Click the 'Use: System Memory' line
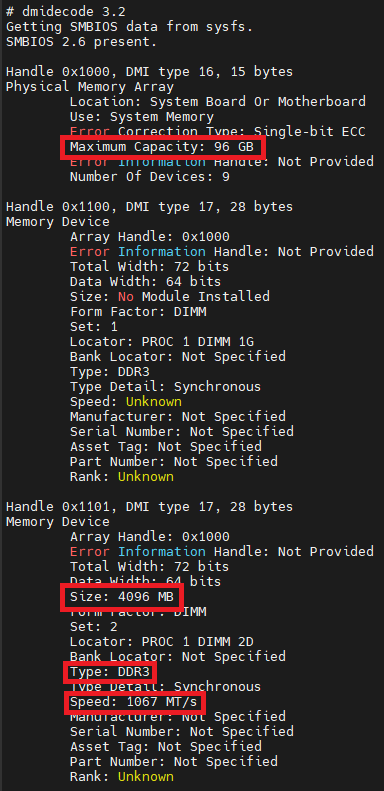384x791 pixels. pyautogui.click(x=142, y=117)
